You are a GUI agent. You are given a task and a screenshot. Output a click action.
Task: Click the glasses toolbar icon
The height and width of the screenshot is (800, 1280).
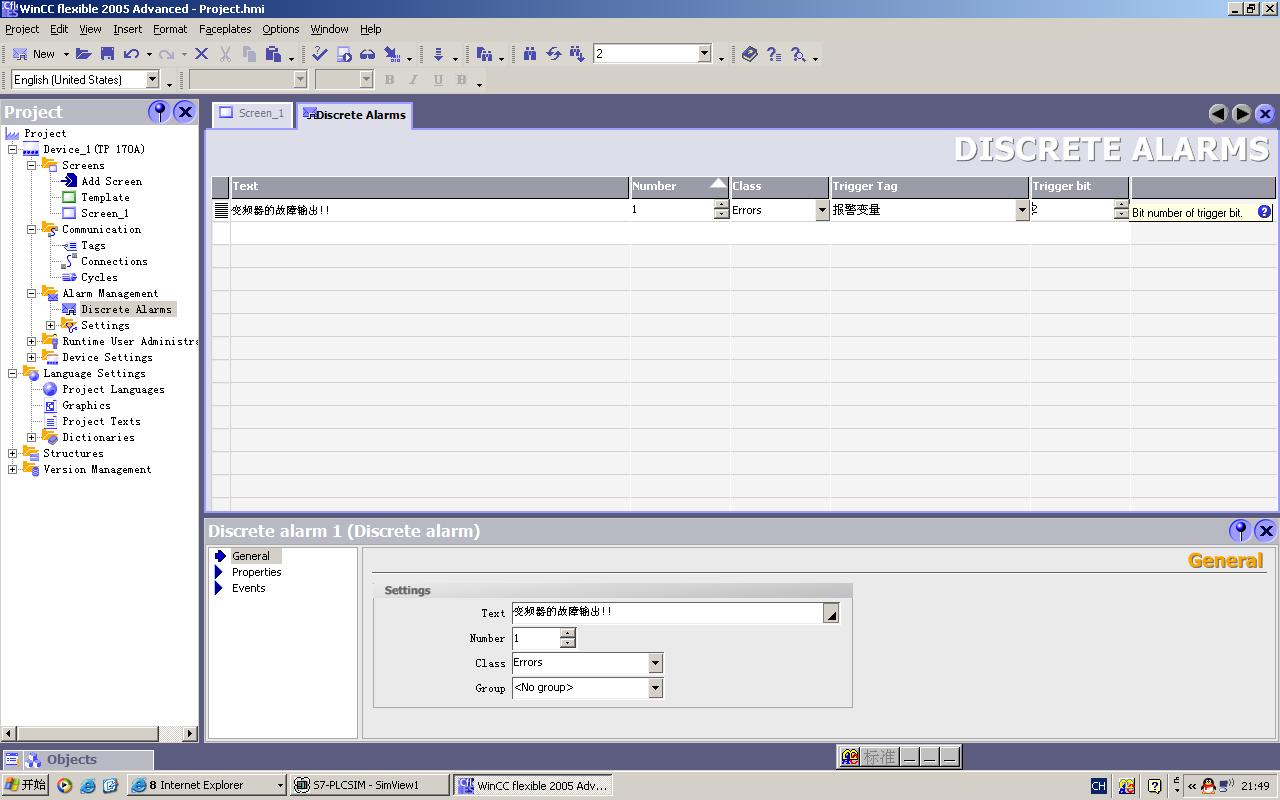[368, 54]
